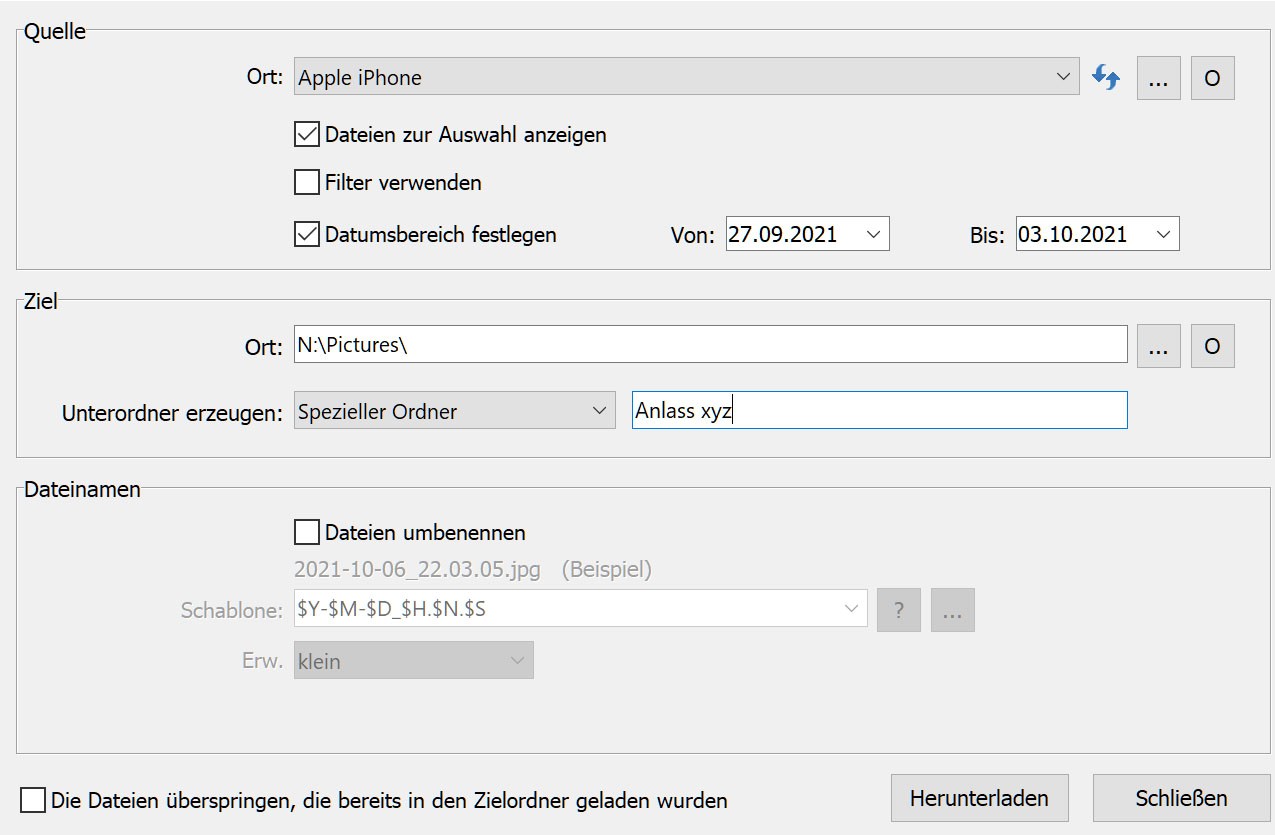Screen dimensions: 1275x835
Task: Toggle 'Dateien zur Auswahl anzeigen' checkbox
Action: click(x=306, y=134)
